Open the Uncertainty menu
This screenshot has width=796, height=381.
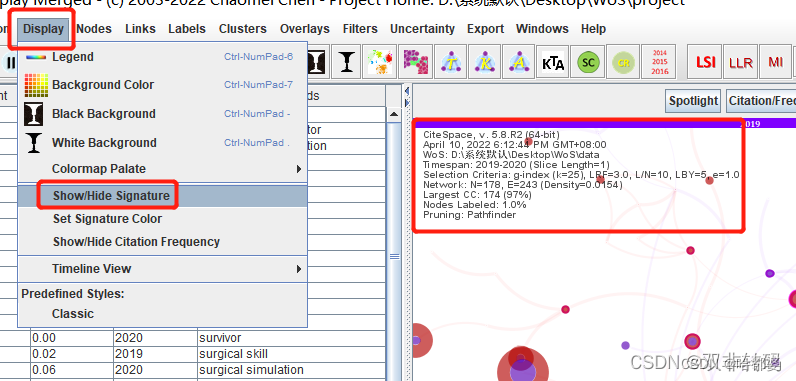click(422, 29)
